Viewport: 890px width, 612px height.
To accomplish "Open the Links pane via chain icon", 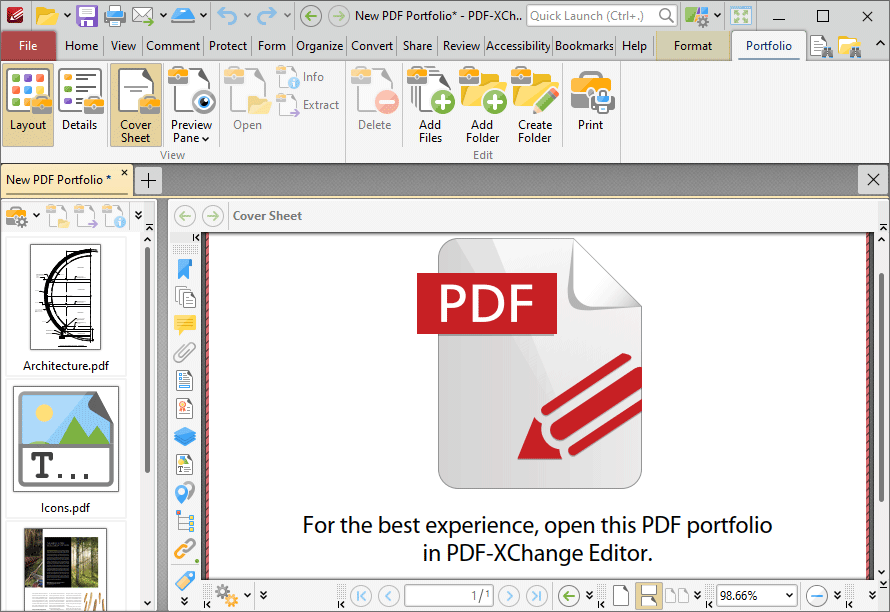I will click(x=184, y=549).
